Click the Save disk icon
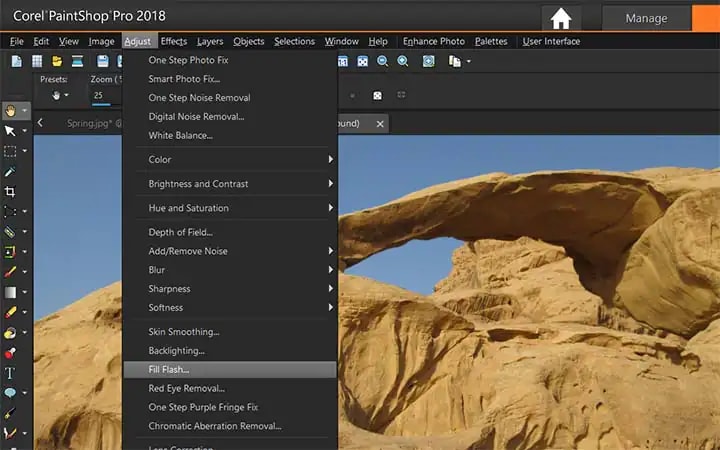This screenshot has height=450, width=720. point(102,61)
